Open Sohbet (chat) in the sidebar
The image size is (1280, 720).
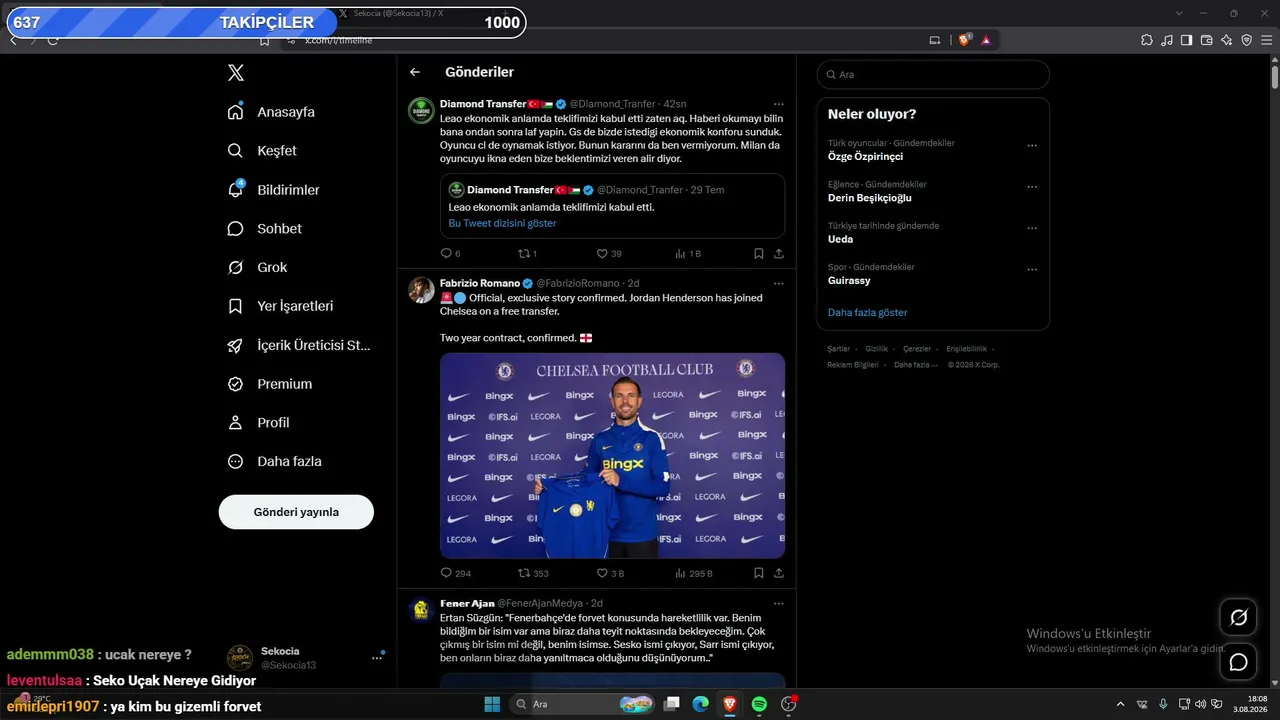click(264, 229)
